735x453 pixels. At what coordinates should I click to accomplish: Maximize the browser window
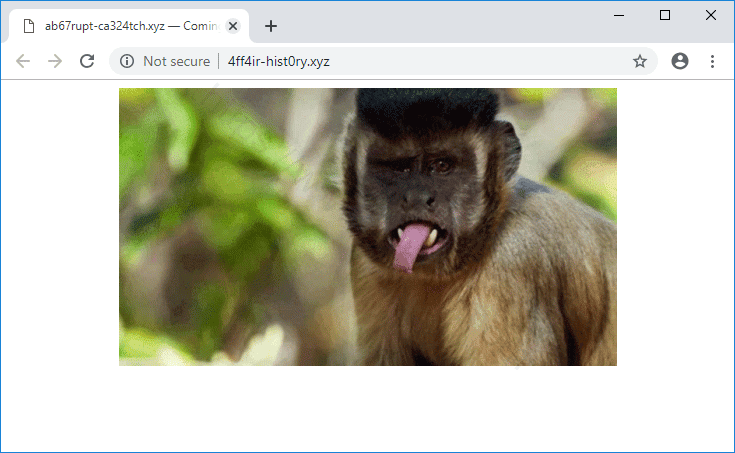[665, 15]
